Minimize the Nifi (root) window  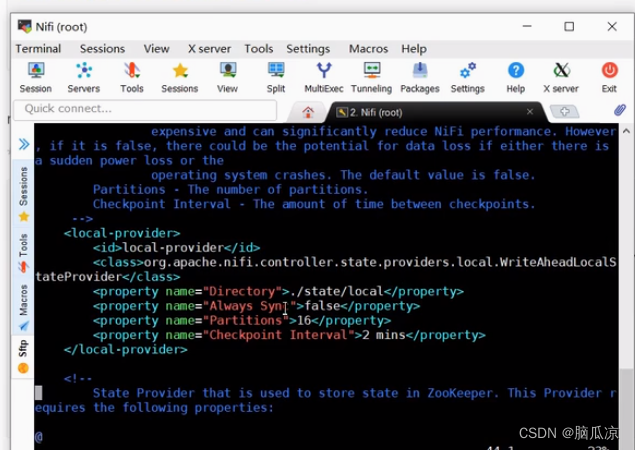pos(527,27)
